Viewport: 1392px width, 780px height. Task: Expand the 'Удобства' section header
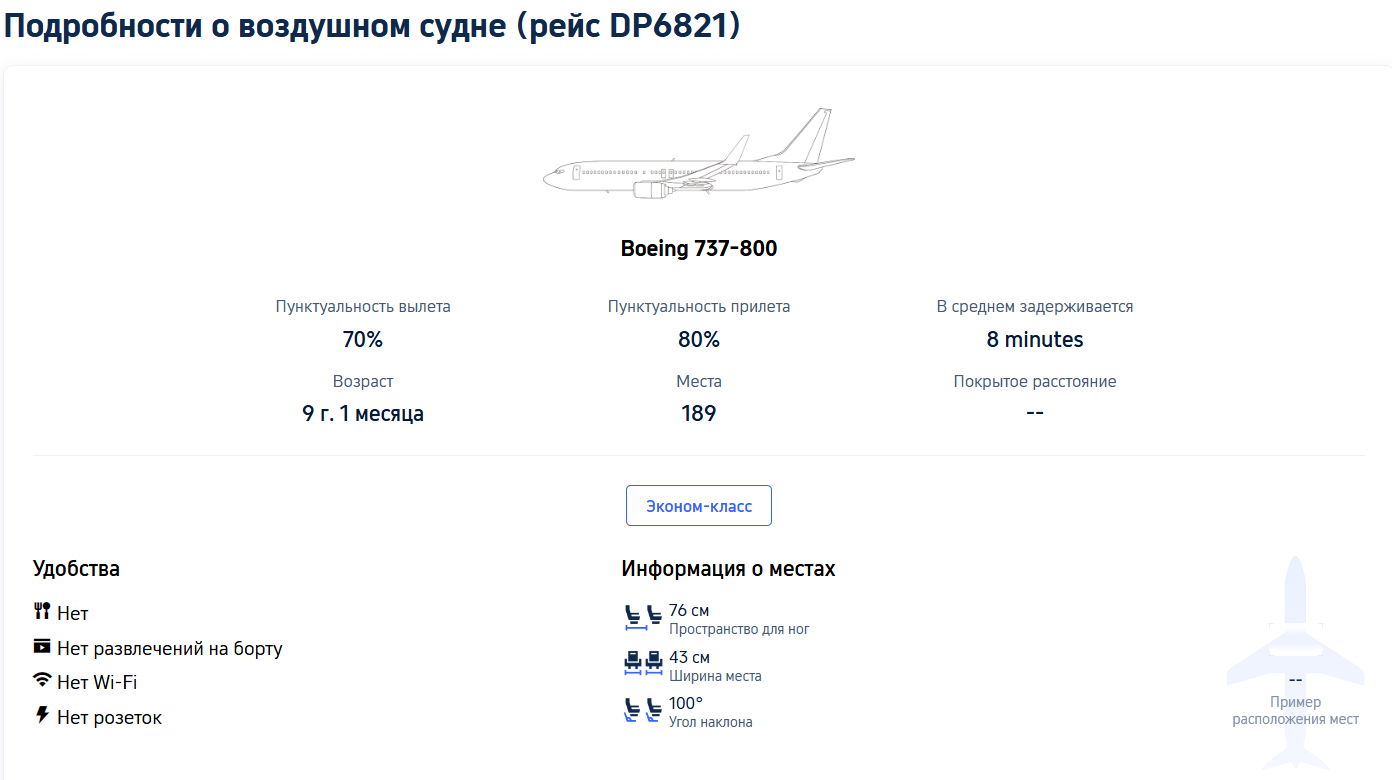pos(75,568)
